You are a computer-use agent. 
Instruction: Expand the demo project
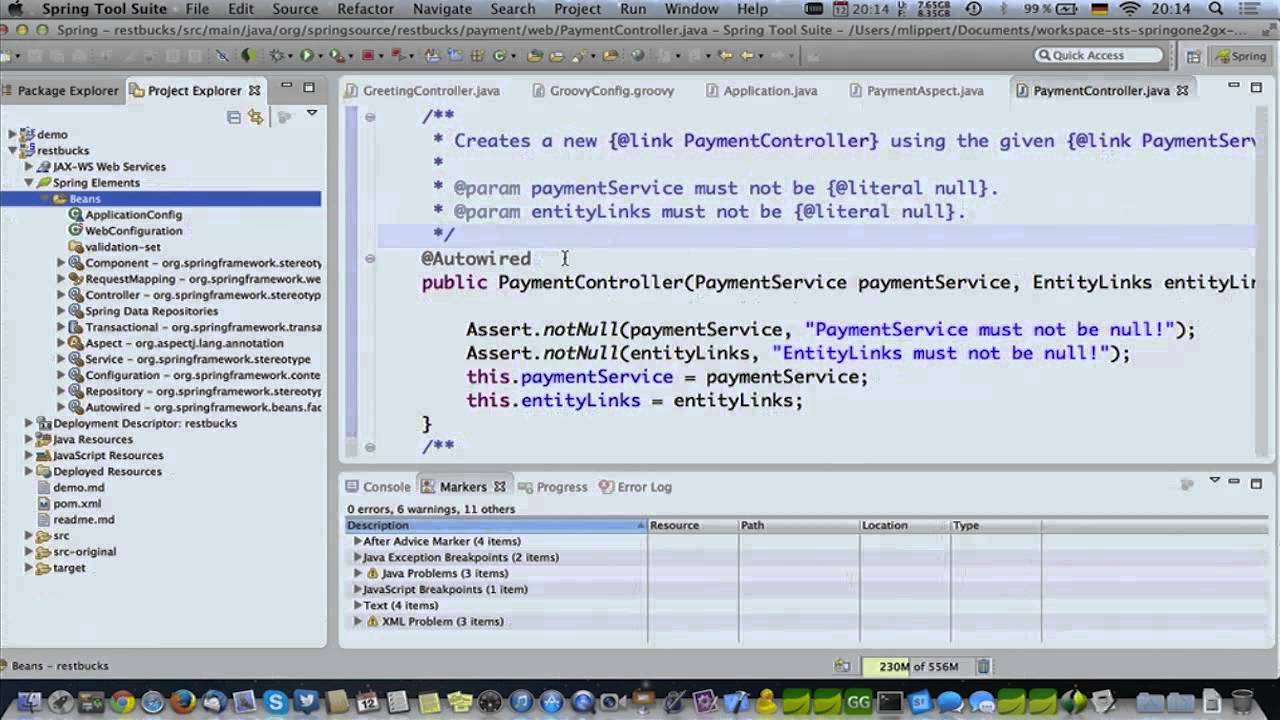tap(12, 134)
